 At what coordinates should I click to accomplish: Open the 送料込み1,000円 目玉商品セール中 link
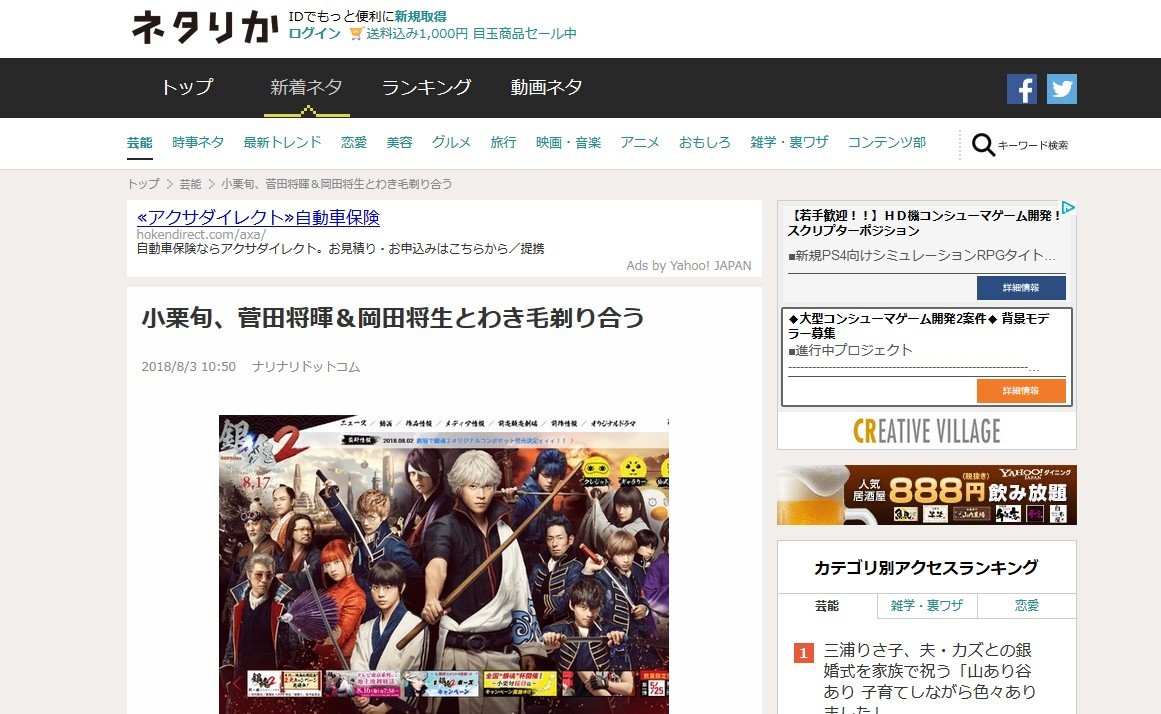point(471,33)
